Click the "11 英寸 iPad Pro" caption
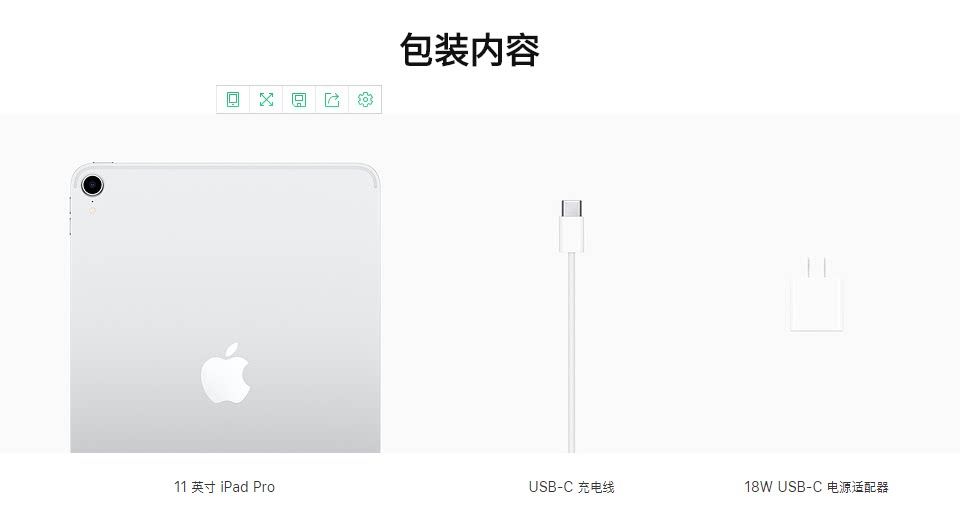 [225, 487]
